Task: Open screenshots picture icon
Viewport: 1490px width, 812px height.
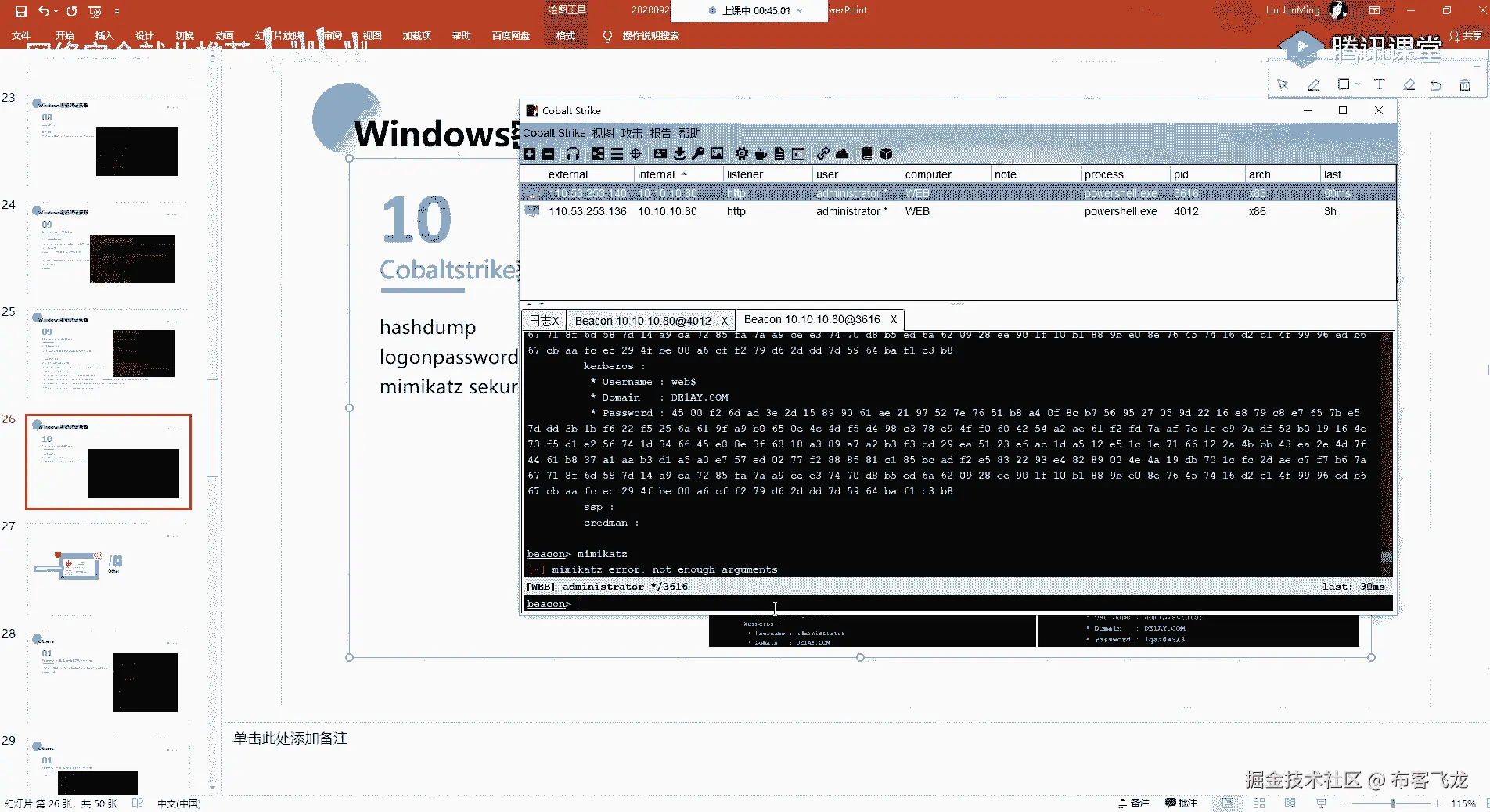Action: pos(717,154)
